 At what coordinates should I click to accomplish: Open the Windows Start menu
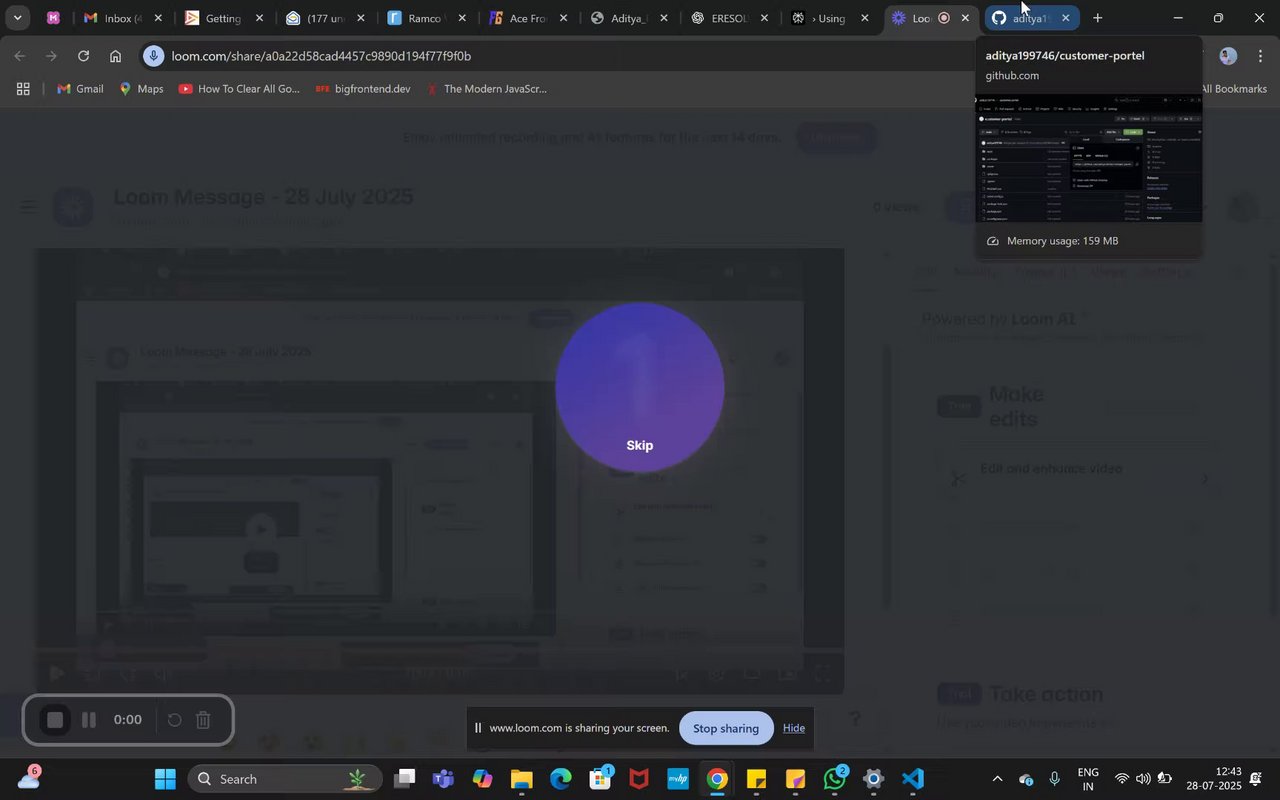165,779
